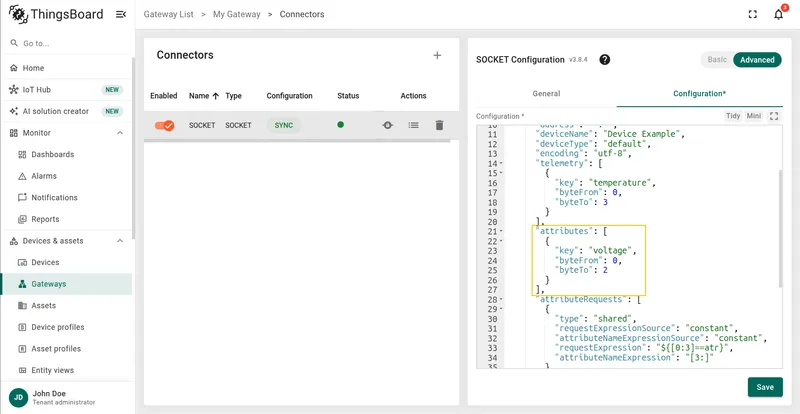Delete the SOCKET connector
This screenshot has width=800, height=414.
[x=439, y=125]
